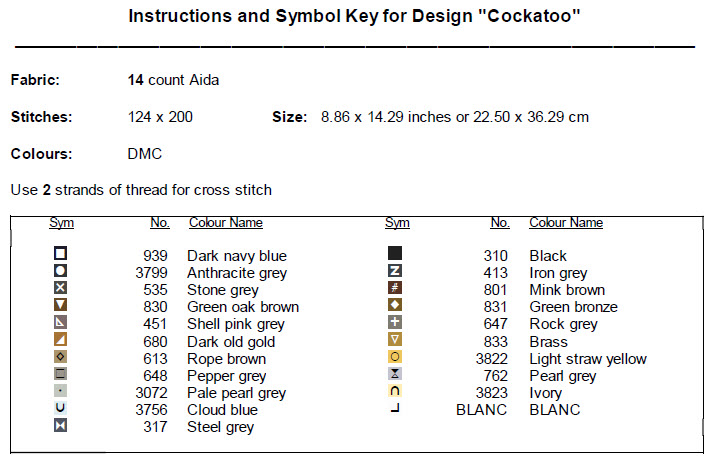This screenshot has width=717, height=458.
Task: Pick the Light straw yellow 3822 swatch
Action: (395, 358)
